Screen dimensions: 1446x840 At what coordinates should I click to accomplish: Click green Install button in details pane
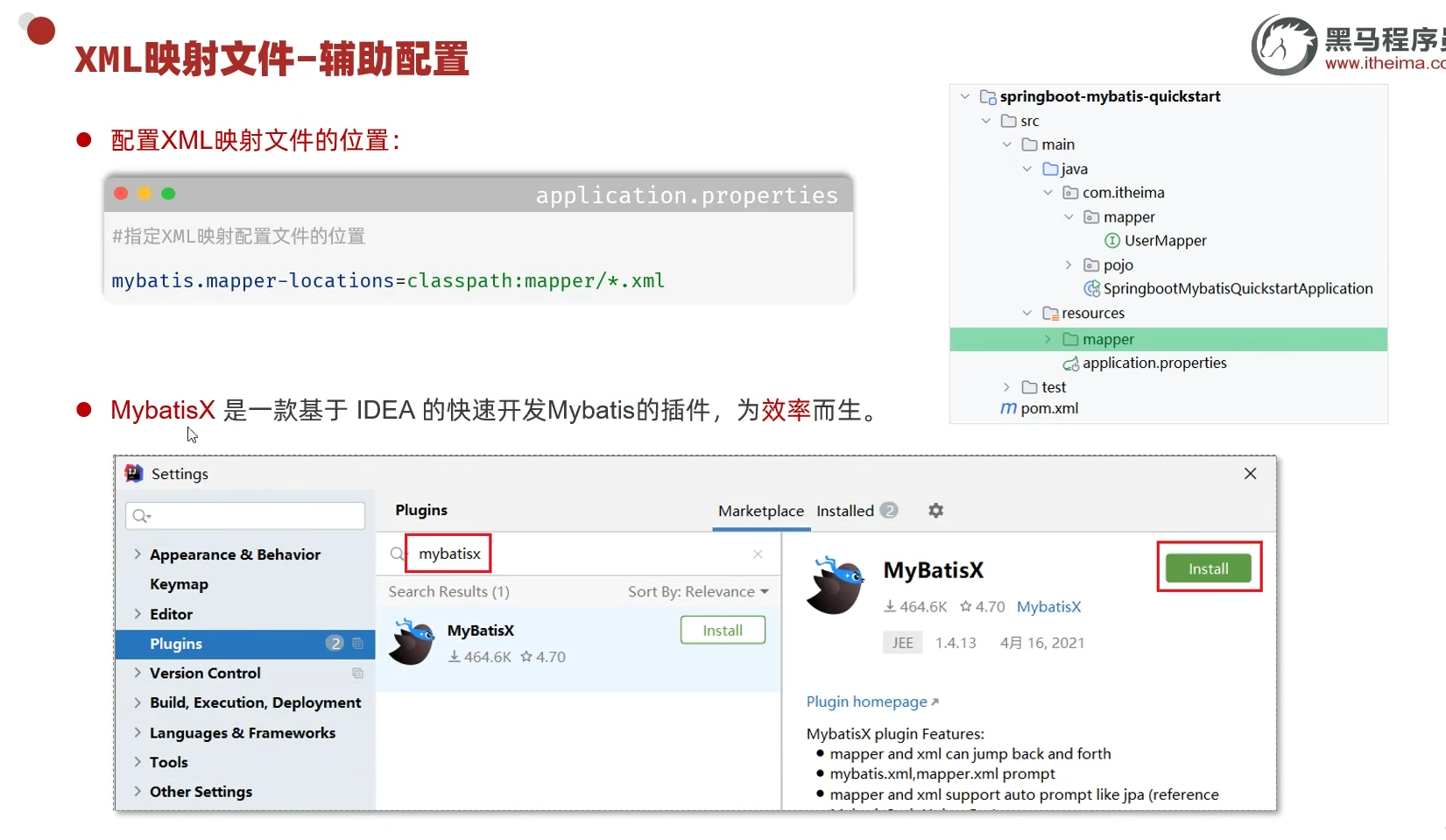pos(1209,569)
